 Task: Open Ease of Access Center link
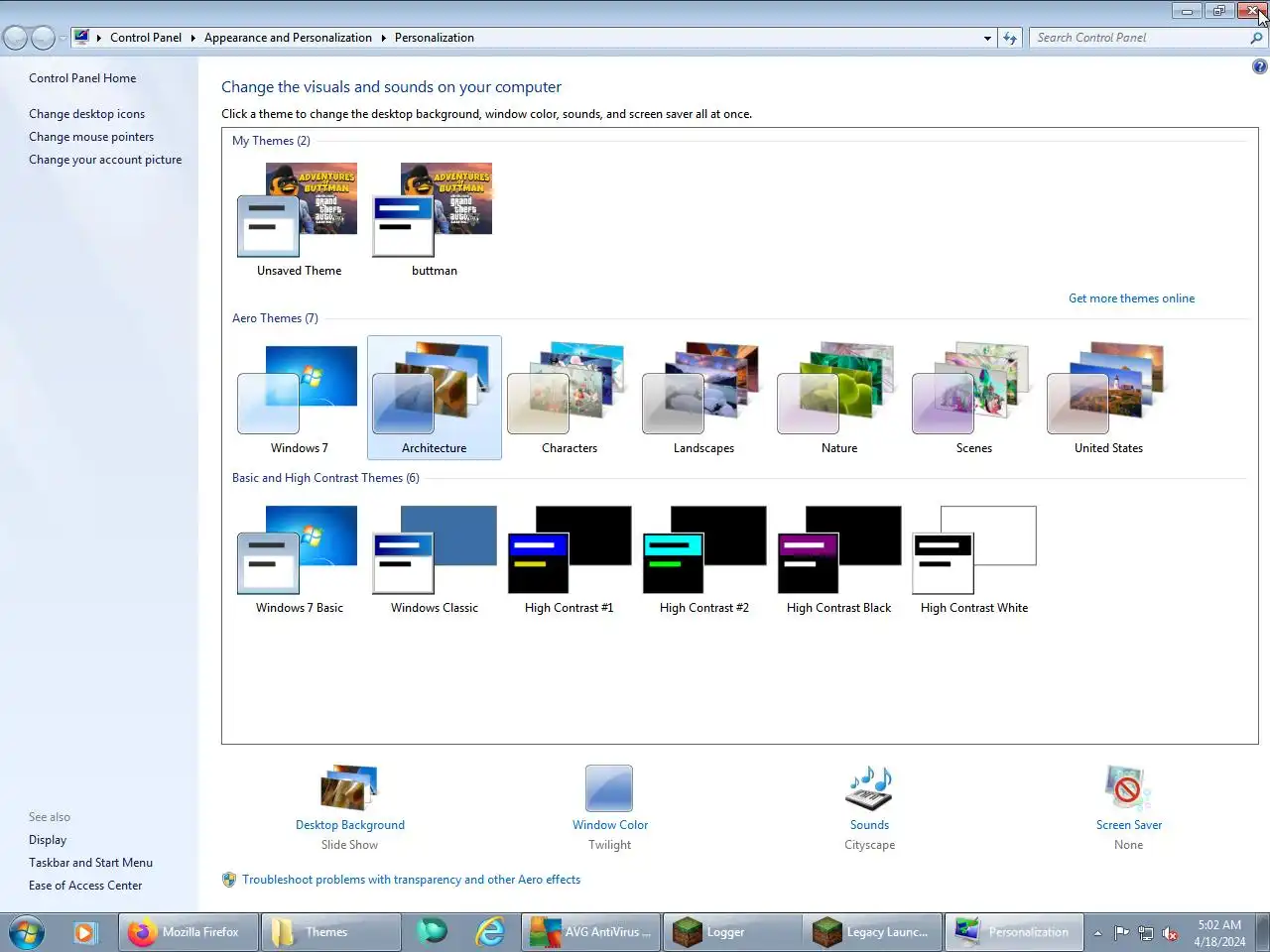(85, 886)
